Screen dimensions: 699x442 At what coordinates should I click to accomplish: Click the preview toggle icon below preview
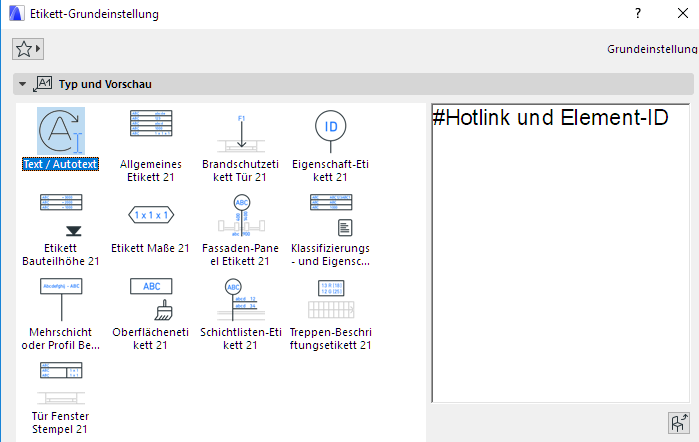pos(678,423)
